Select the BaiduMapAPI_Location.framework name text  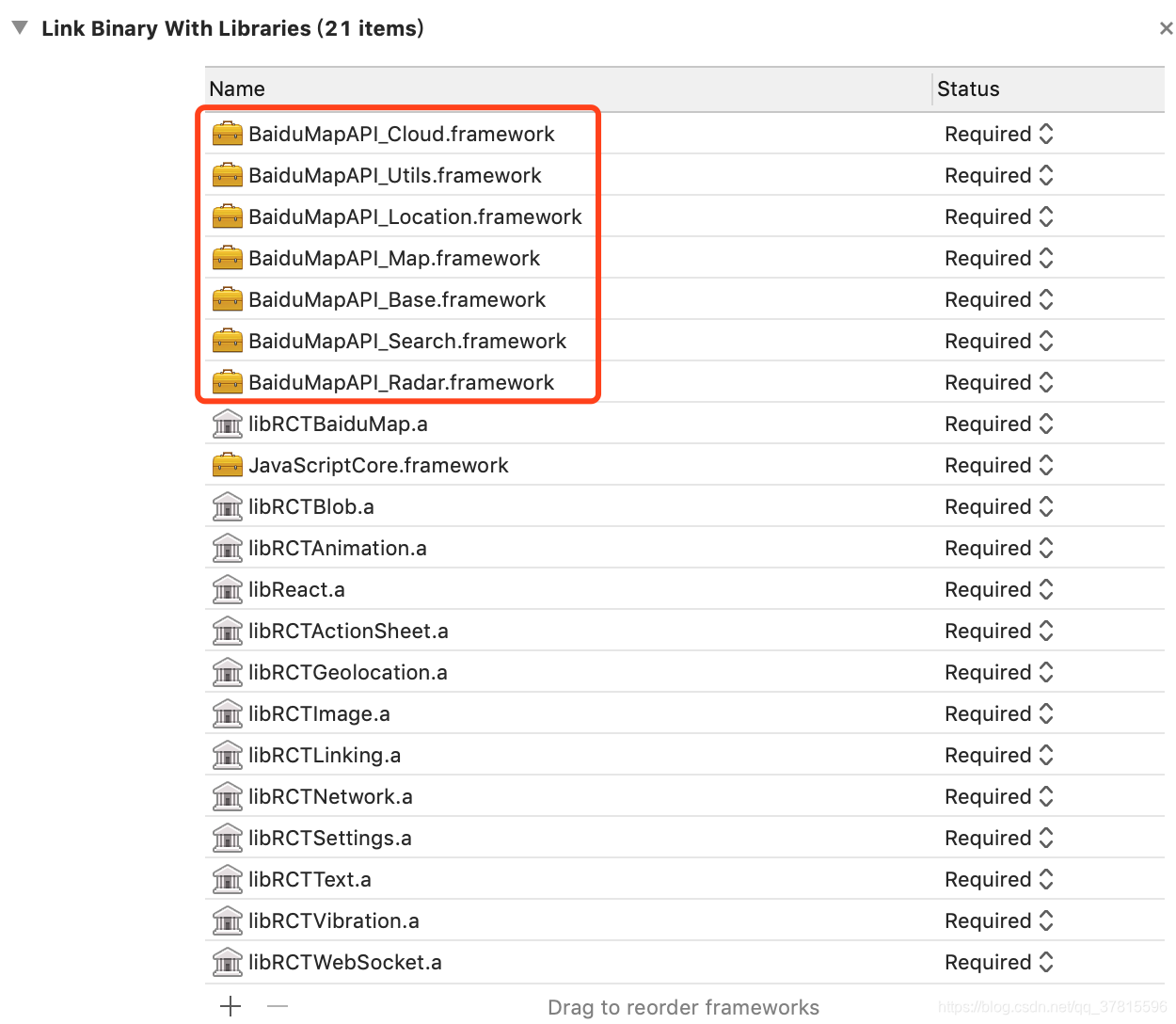[x=415, y=216]
